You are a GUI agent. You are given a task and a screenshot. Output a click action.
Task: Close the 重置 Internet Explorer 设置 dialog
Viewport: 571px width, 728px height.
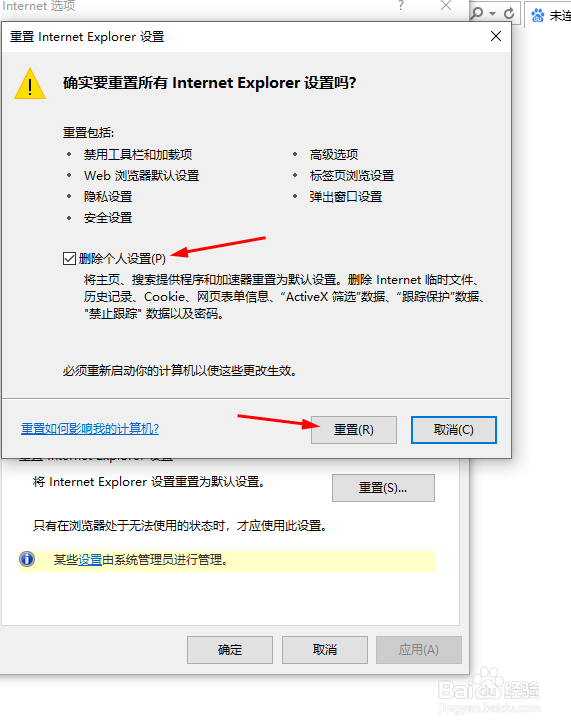(x=496, y=36)
